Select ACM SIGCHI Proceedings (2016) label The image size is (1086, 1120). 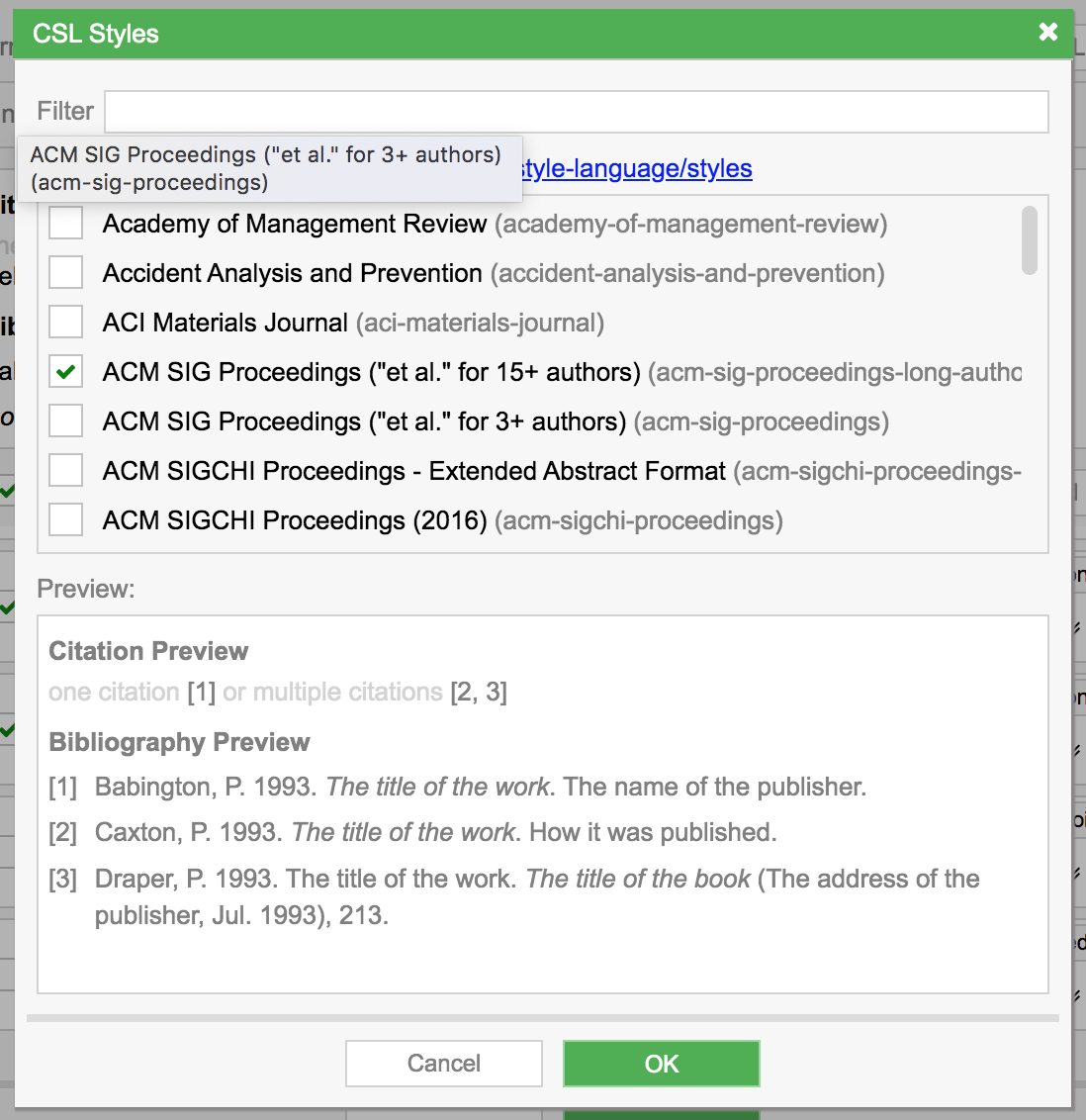tap(295, 520)
